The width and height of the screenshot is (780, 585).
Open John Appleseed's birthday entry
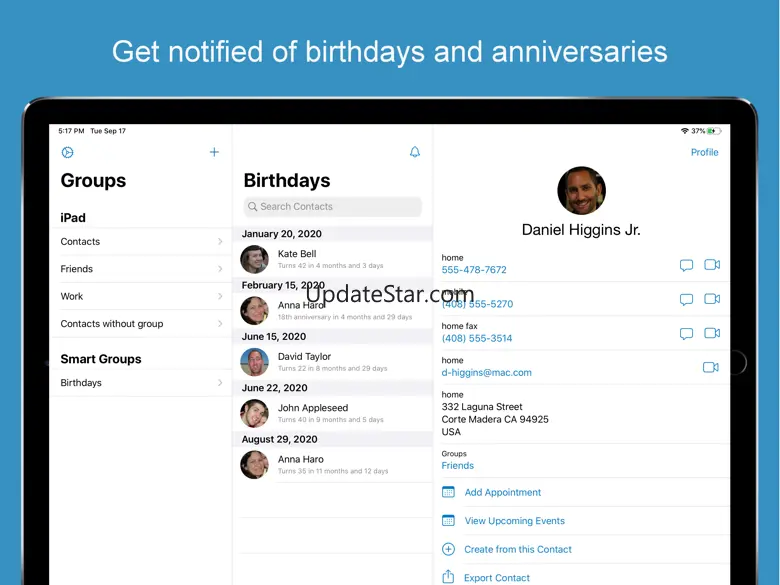tap(333, 413)
